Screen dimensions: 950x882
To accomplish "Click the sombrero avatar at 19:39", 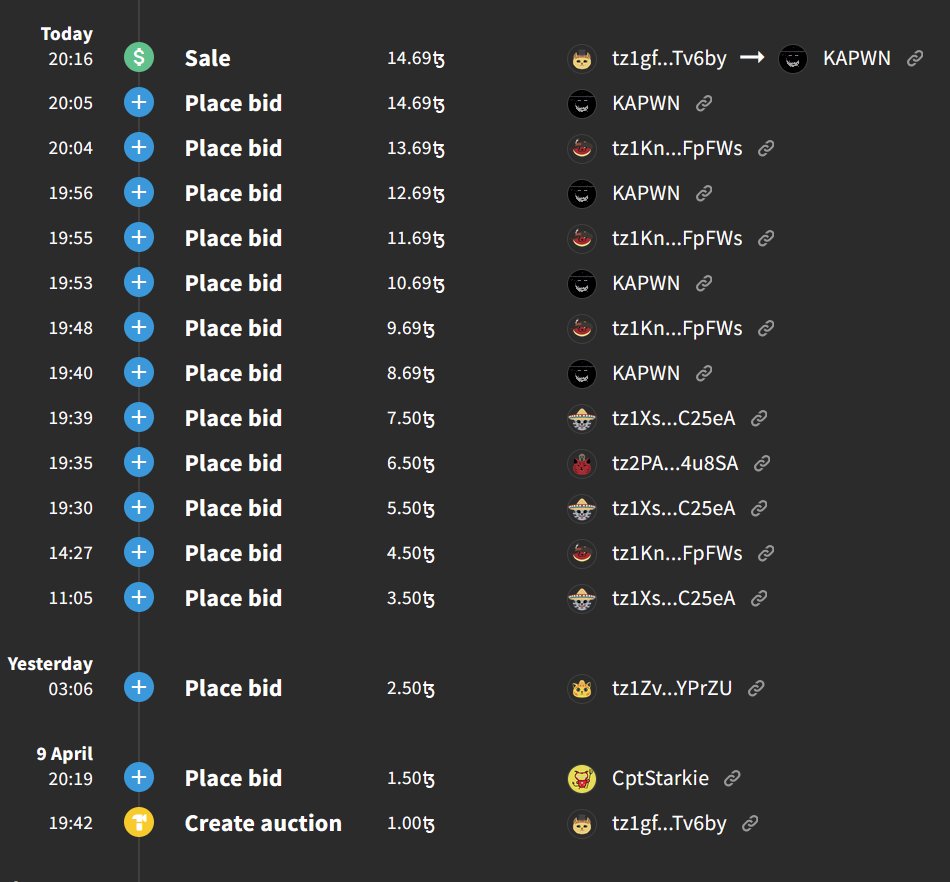I will (582, 419).
